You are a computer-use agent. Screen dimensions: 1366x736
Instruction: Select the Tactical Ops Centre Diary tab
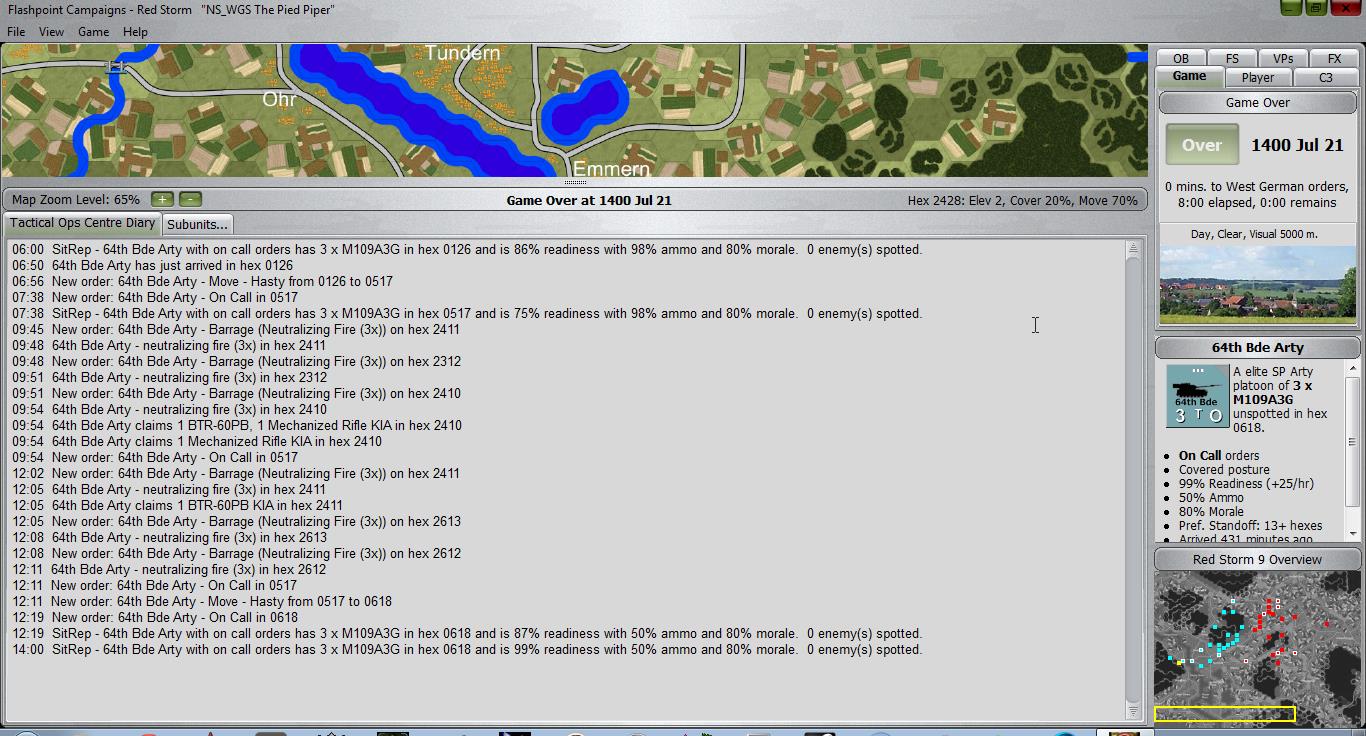coord(83,223)
